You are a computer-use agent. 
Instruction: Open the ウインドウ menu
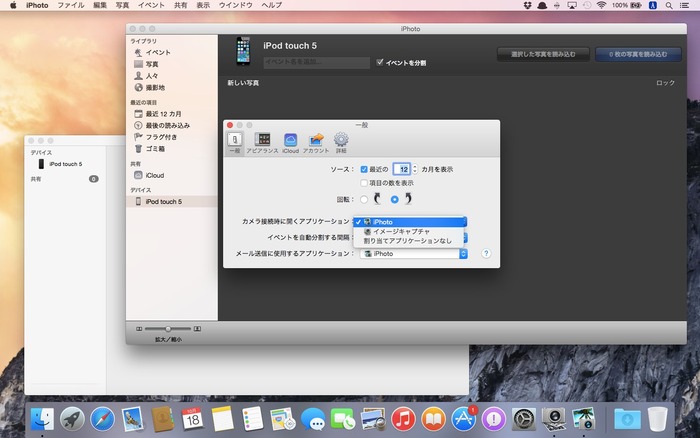pos(235,5)
